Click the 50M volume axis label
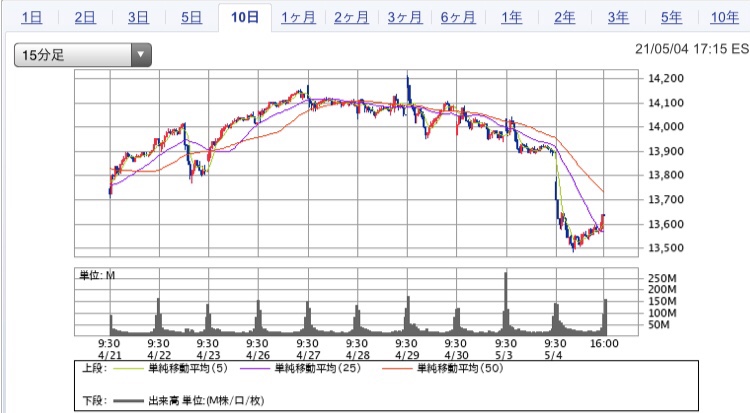 coord(659,325)
